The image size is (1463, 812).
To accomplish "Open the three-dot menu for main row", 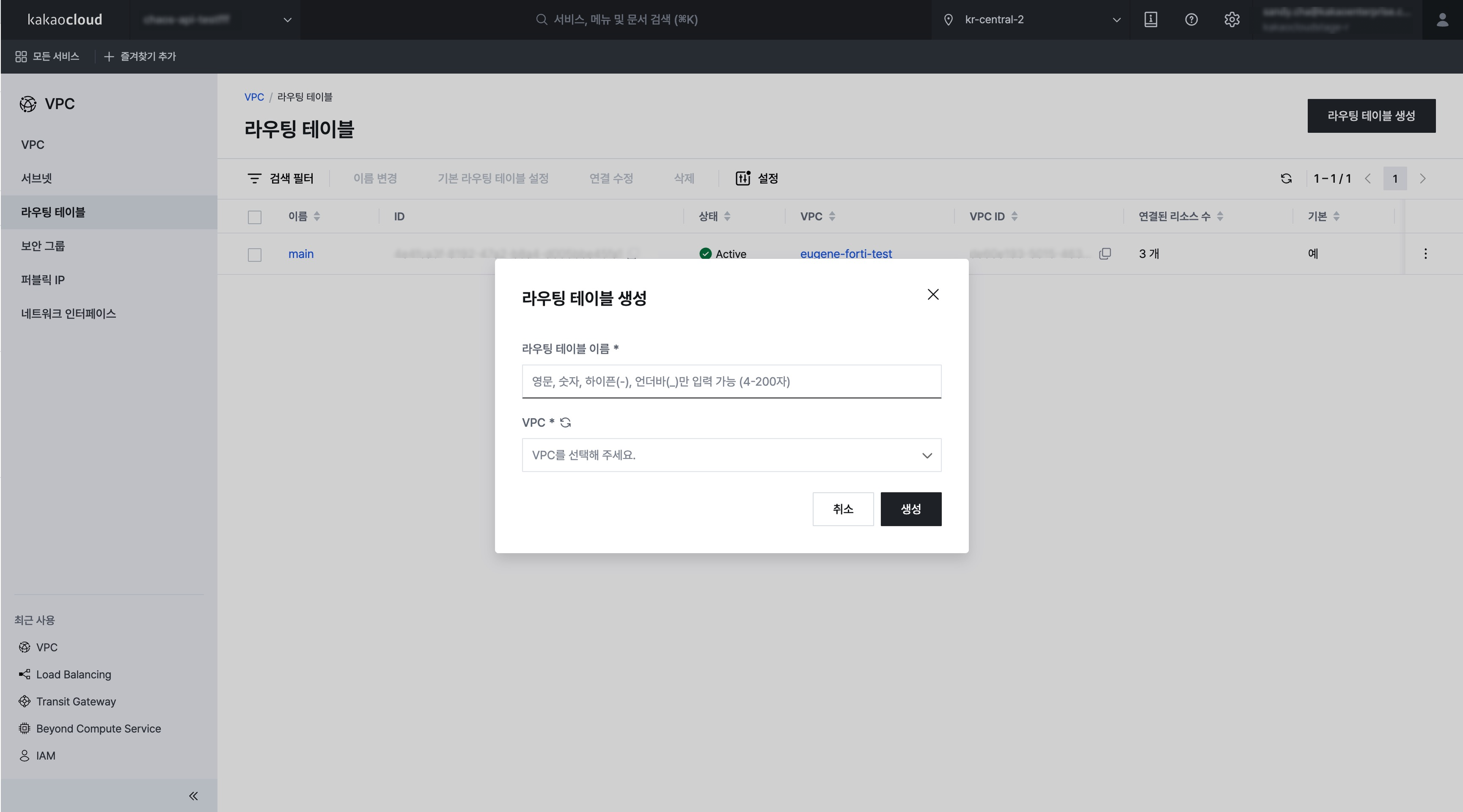I will [x=1425, y=254].
